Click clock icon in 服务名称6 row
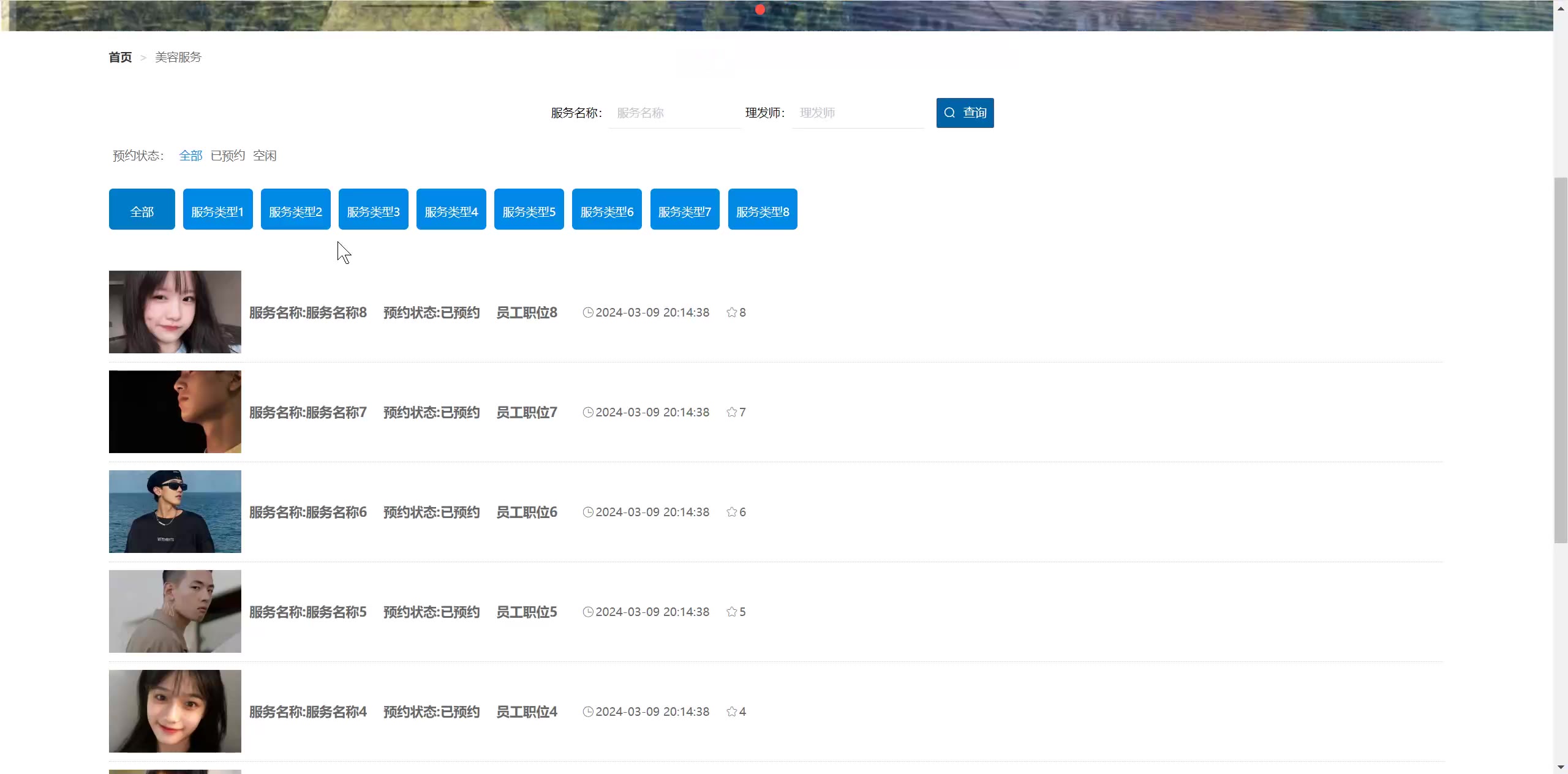 click(588, 512)
